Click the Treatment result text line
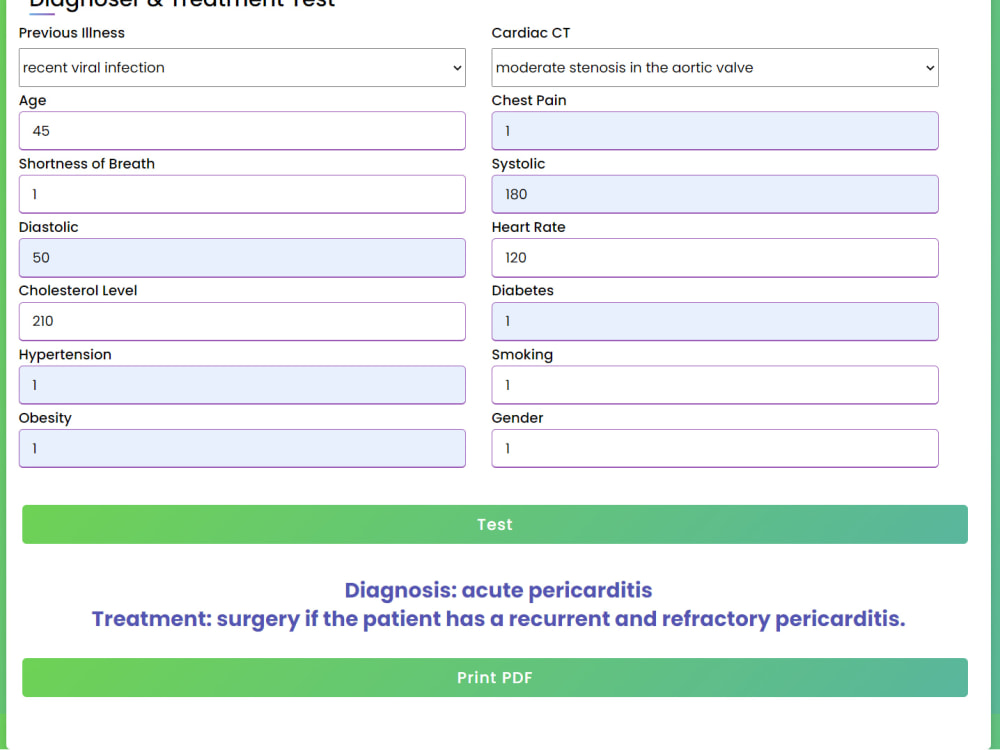Viewport: 1000px width, 750px height. 498,619
